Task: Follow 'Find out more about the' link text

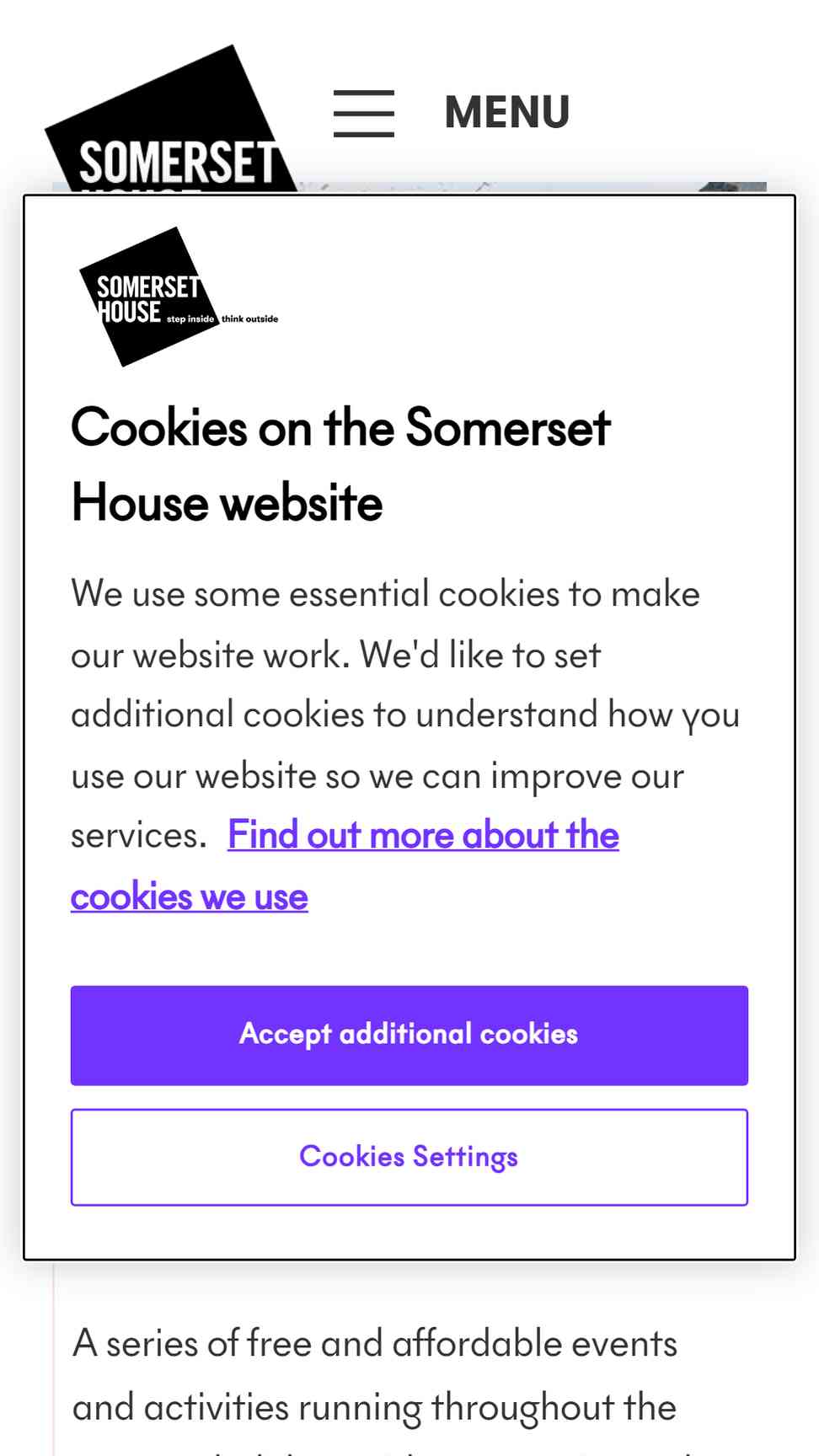Action: [423, 835]
